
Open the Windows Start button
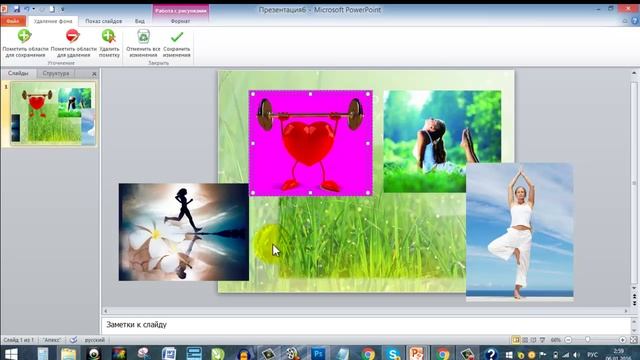(11, 353)
